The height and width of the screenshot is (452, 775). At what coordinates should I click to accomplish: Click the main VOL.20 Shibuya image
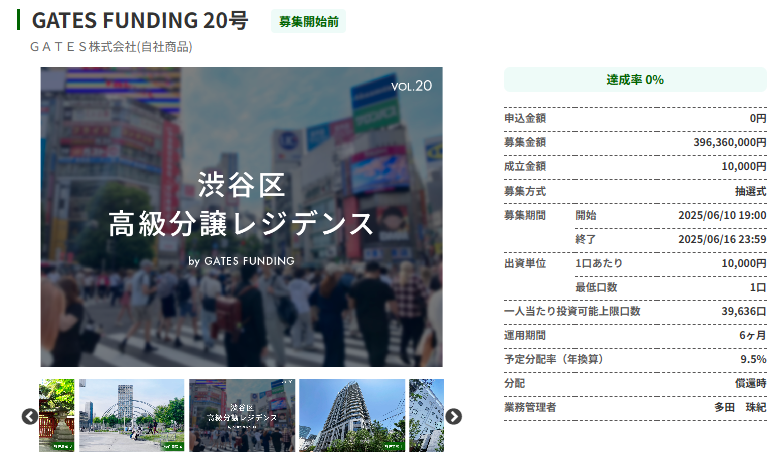coord(242,217)
